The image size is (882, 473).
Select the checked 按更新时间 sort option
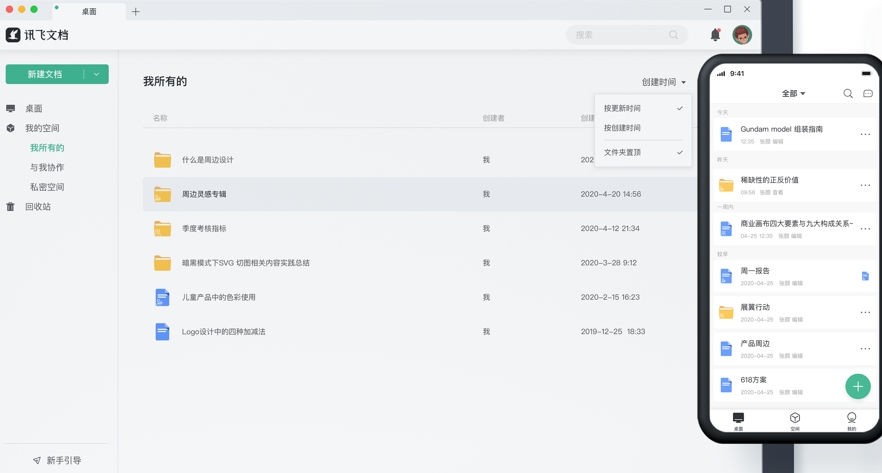[643, 108]
